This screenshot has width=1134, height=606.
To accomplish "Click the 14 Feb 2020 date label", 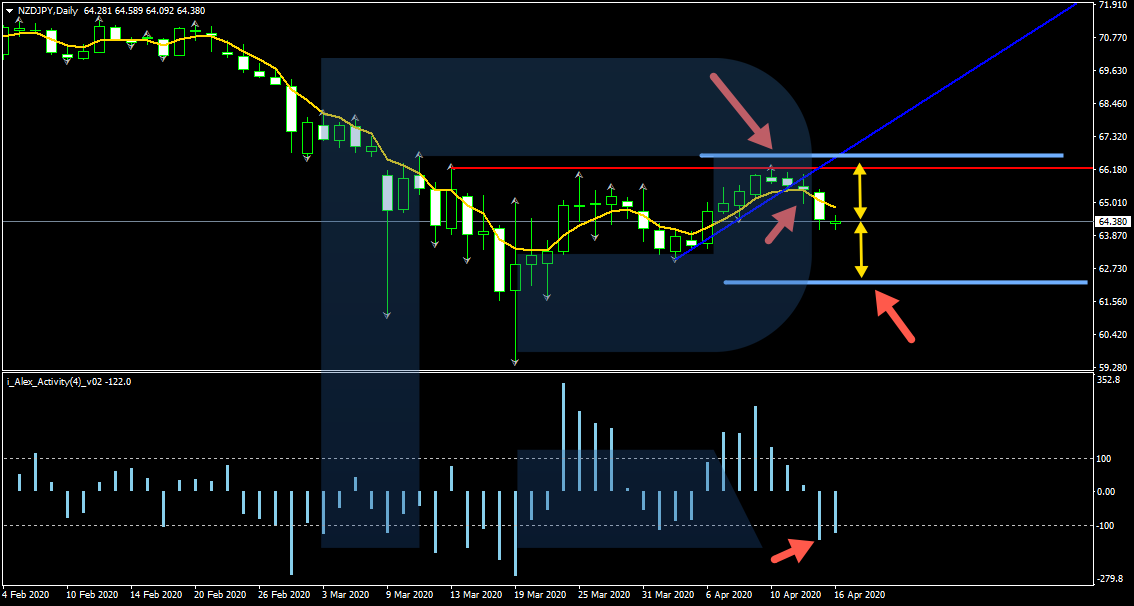I will (x=155, y=594).
